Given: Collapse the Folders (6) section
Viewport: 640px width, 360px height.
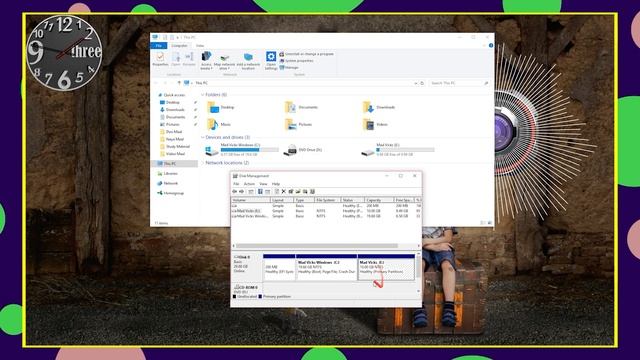Looking at the screenshot, I should tap(202, 95).
